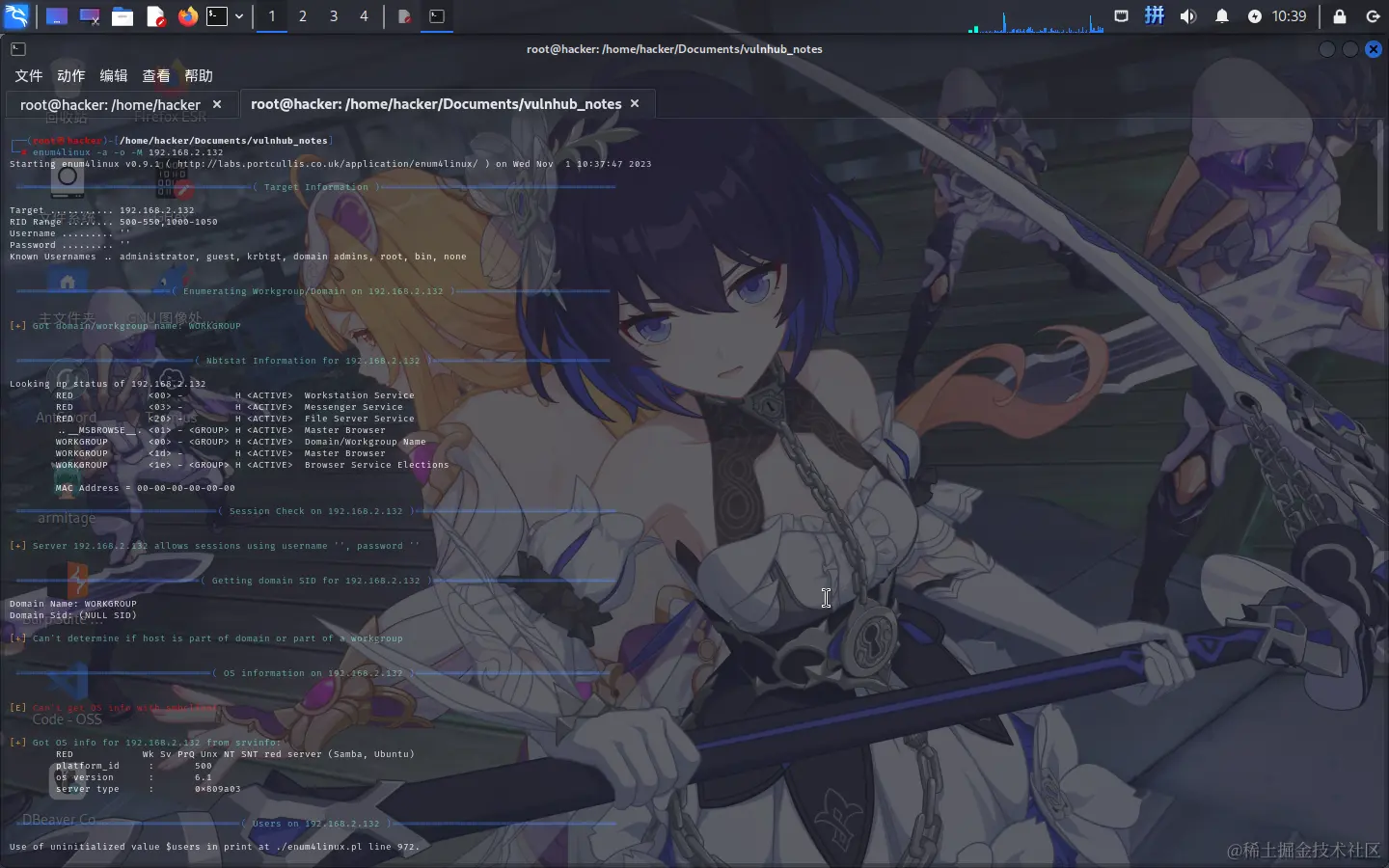
Task: Click the 'Browser Service Elections' text
Action: (x=376, y=465)
